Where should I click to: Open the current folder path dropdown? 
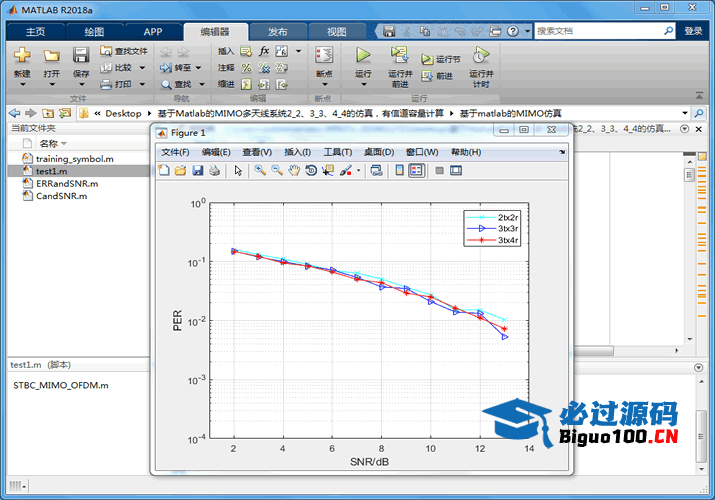click(684, 113)
